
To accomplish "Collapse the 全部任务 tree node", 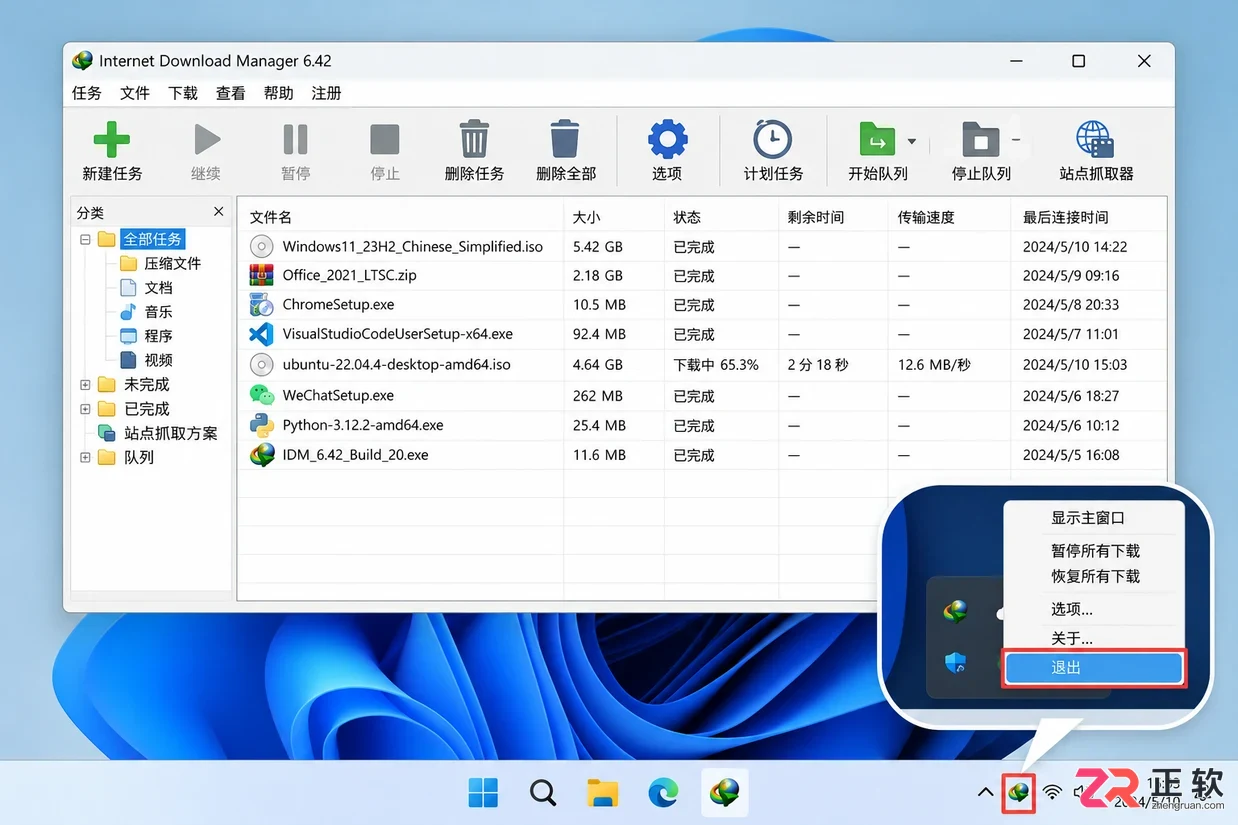I will point(85,239).
